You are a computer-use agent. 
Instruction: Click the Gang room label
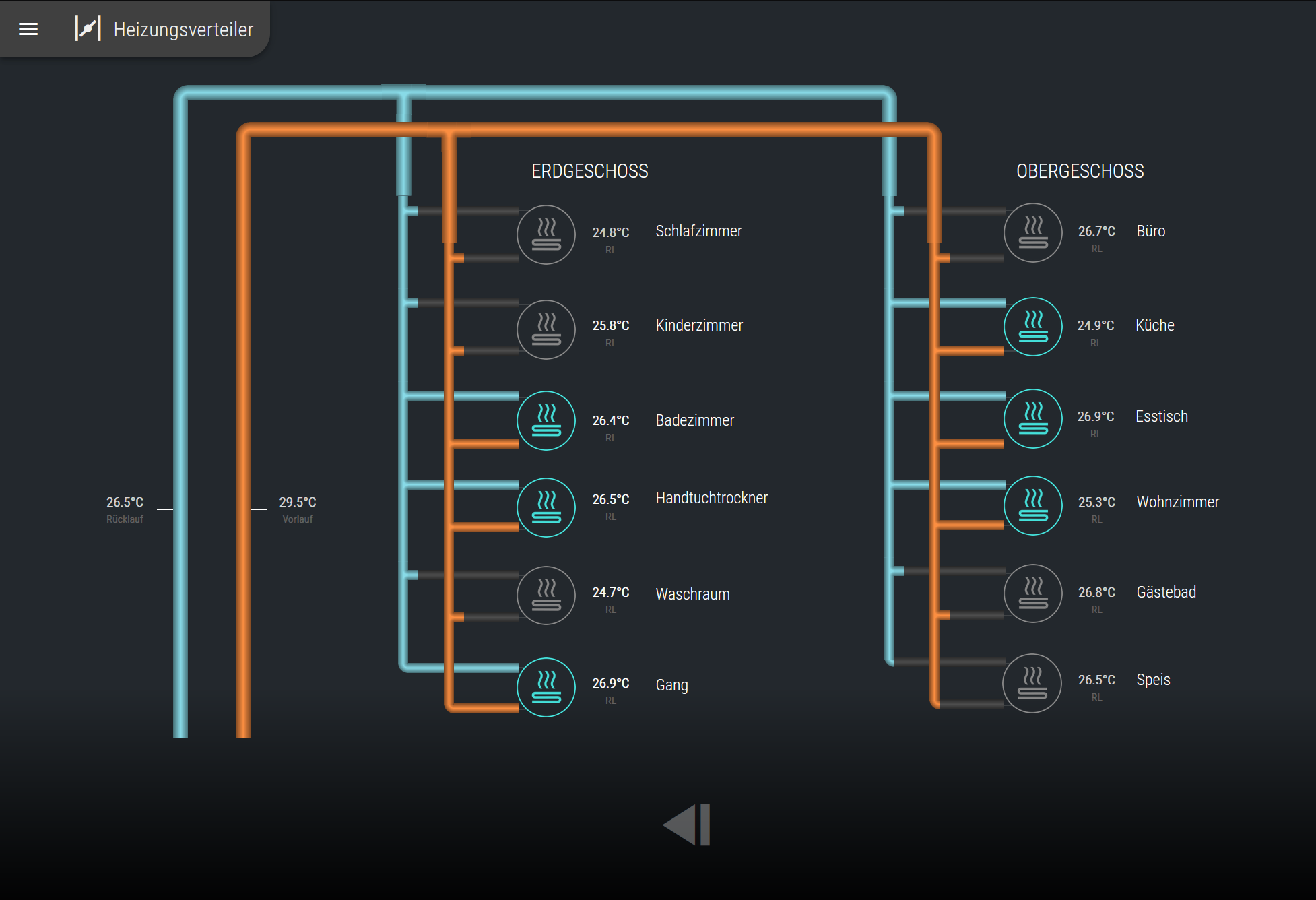point(671,685)
